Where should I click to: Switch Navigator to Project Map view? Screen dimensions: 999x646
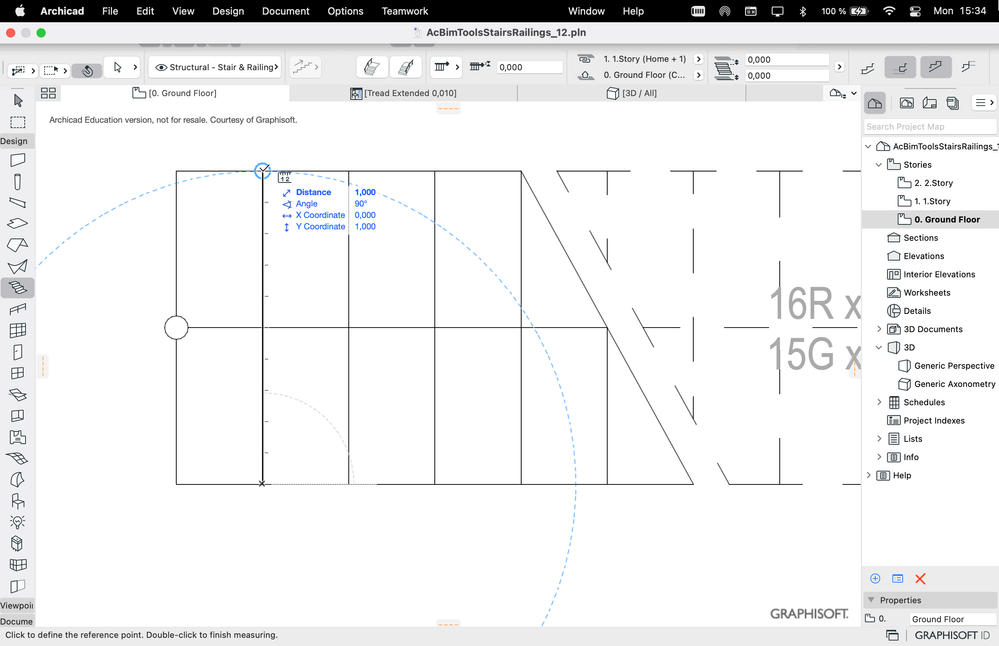tap(875, 103)
